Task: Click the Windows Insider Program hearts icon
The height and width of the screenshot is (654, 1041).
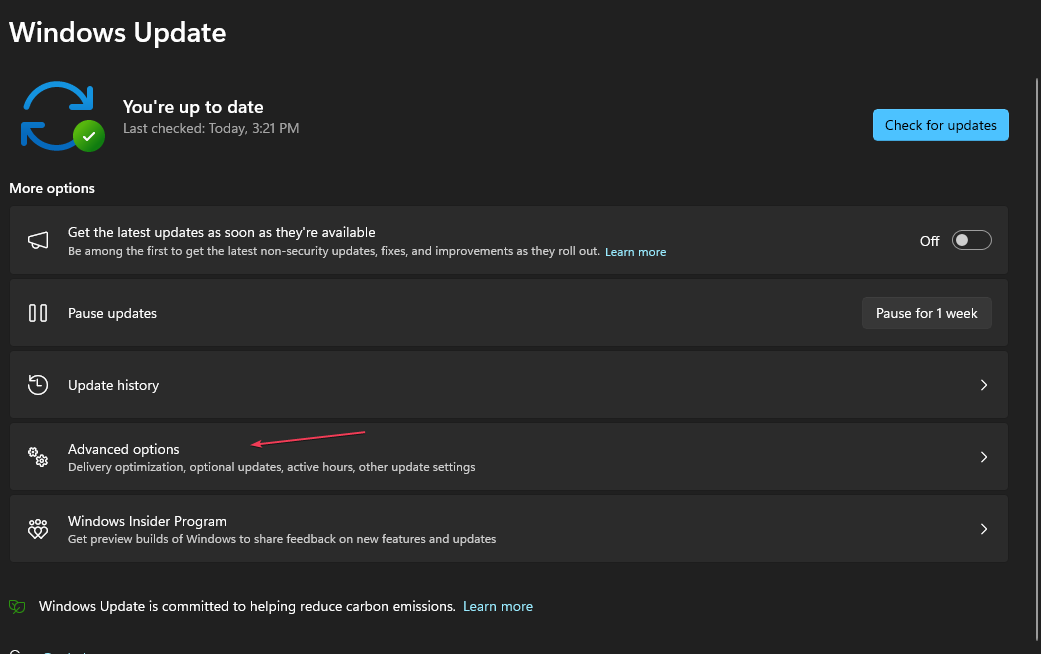Action: coord(38,529)
